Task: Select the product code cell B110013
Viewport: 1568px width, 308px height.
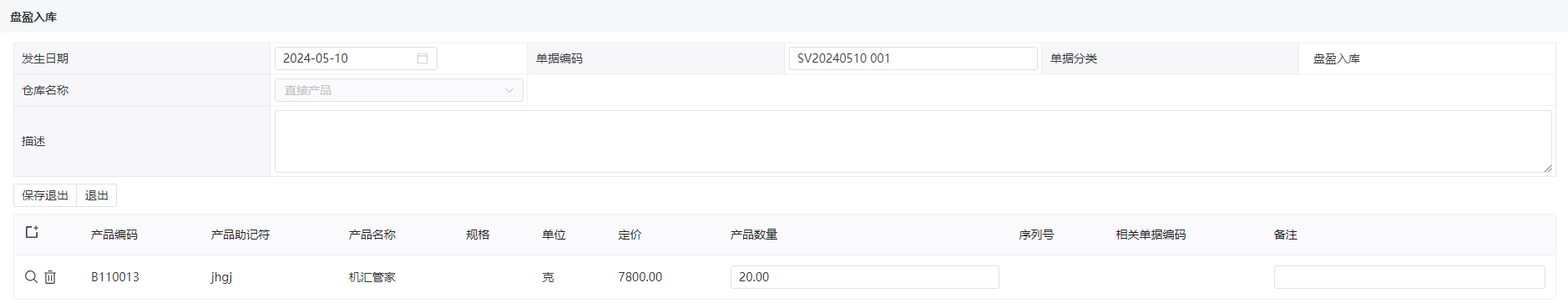Action: 115,277
